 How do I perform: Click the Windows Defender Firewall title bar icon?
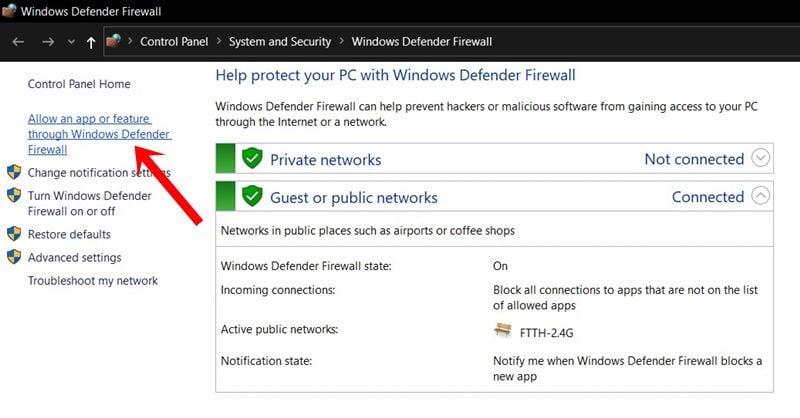pos(9,12)
